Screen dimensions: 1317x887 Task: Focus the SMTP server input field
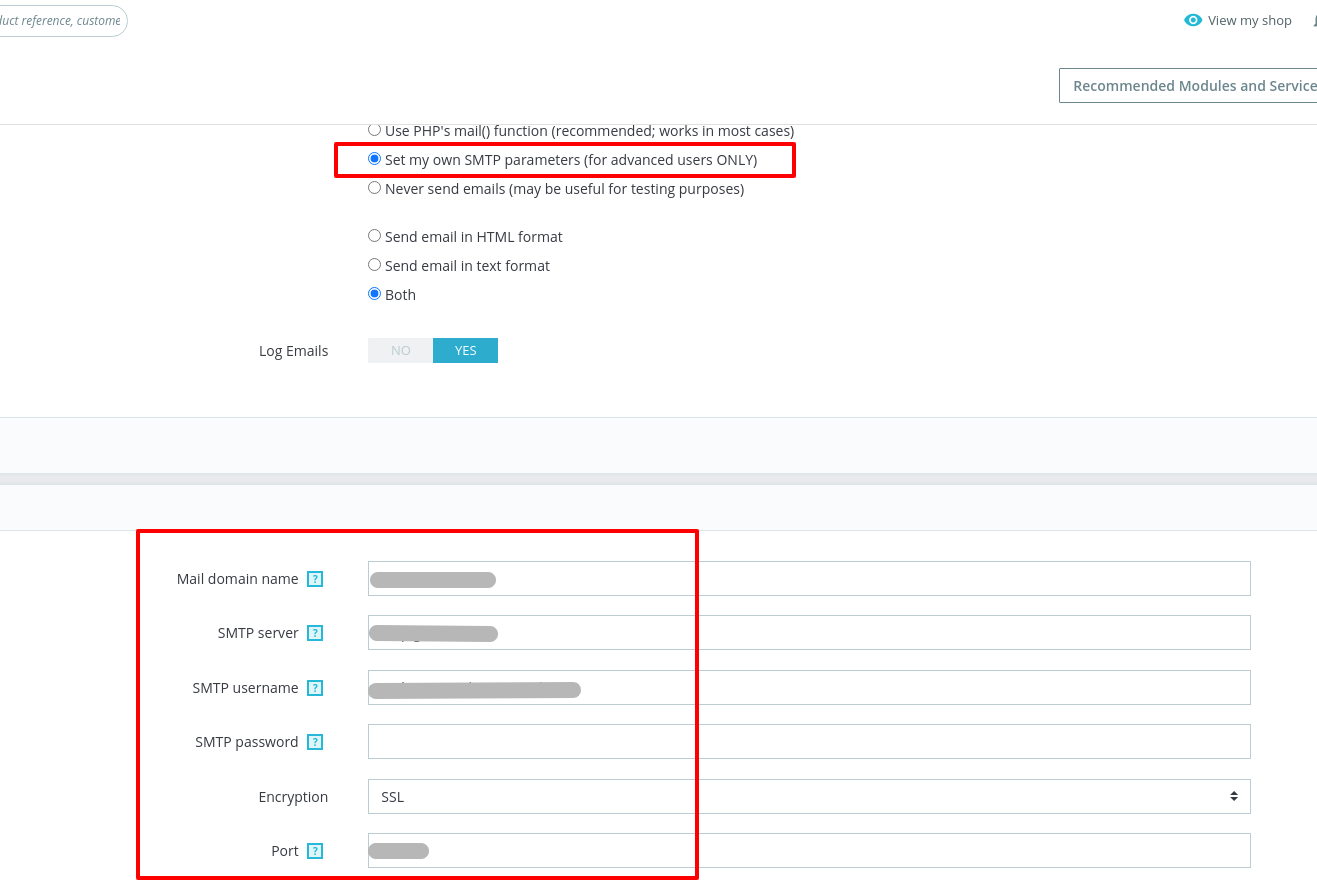tap(809, 633)
